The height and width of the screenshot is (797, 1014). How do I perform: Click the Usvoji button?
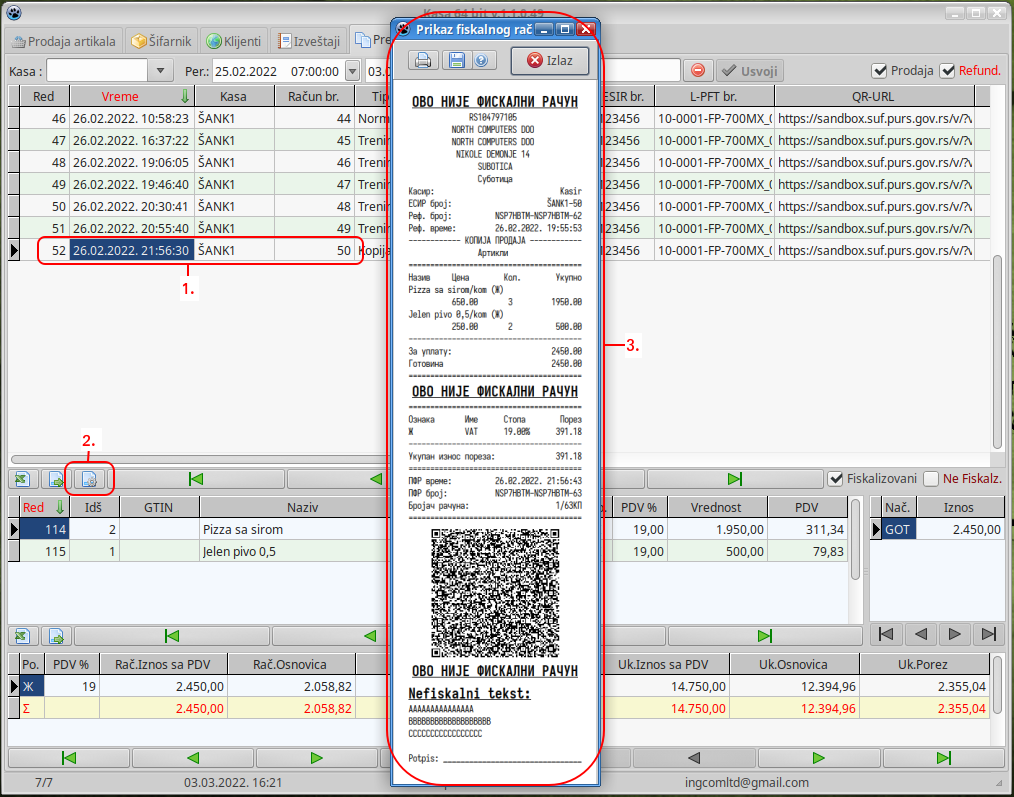[749, 71]
